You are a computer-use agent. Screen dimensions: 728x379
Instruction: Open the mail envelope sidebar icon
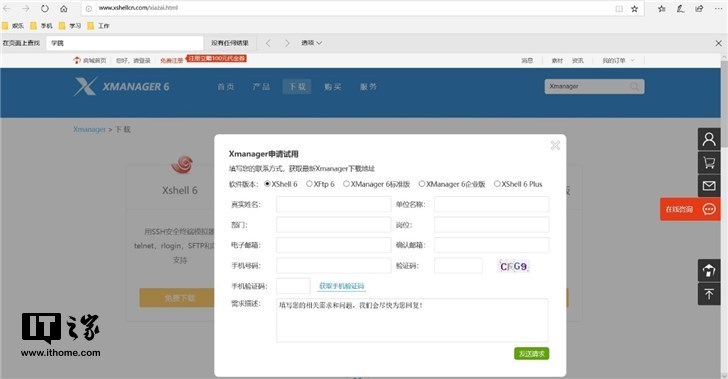(709, 186)
